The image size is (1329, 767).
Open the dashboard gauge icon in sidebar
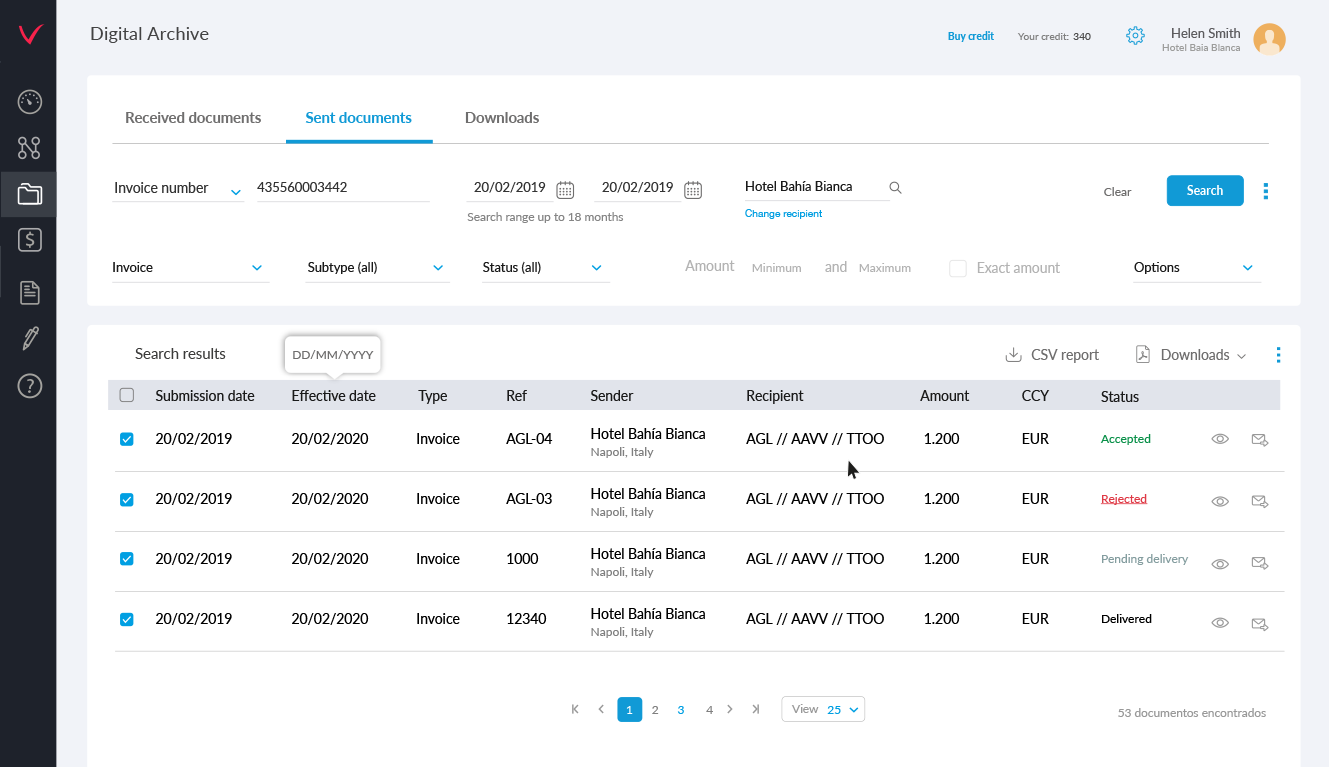[30, 101]
